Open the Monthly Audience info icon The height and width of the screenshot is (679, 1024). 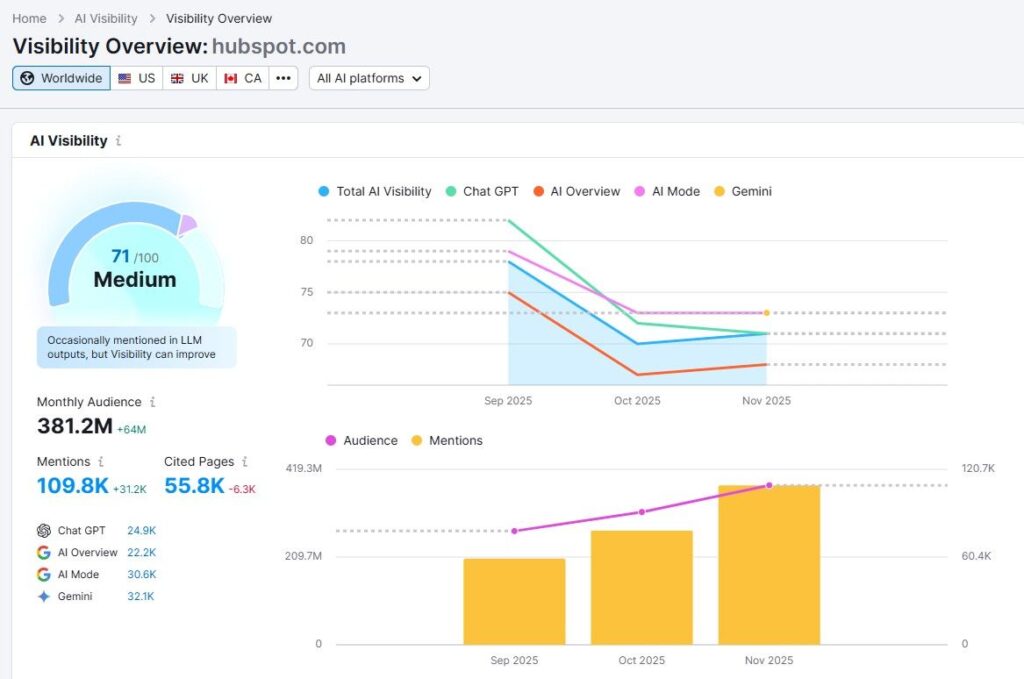(x=152, y=402)
